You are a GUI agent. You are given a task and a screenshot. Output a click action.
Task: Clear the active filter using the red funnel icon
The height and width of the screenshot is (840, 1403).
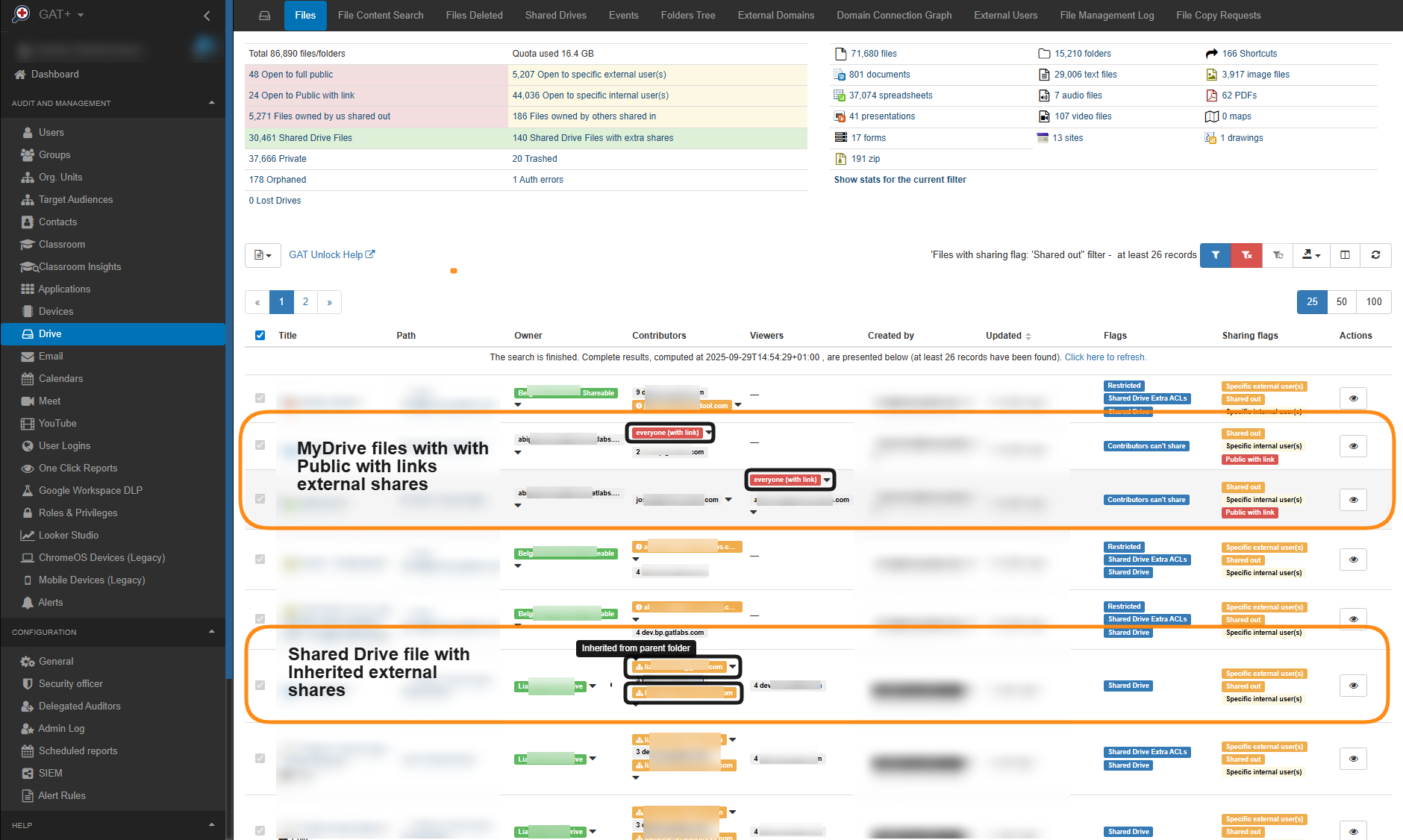[1246, 255]
